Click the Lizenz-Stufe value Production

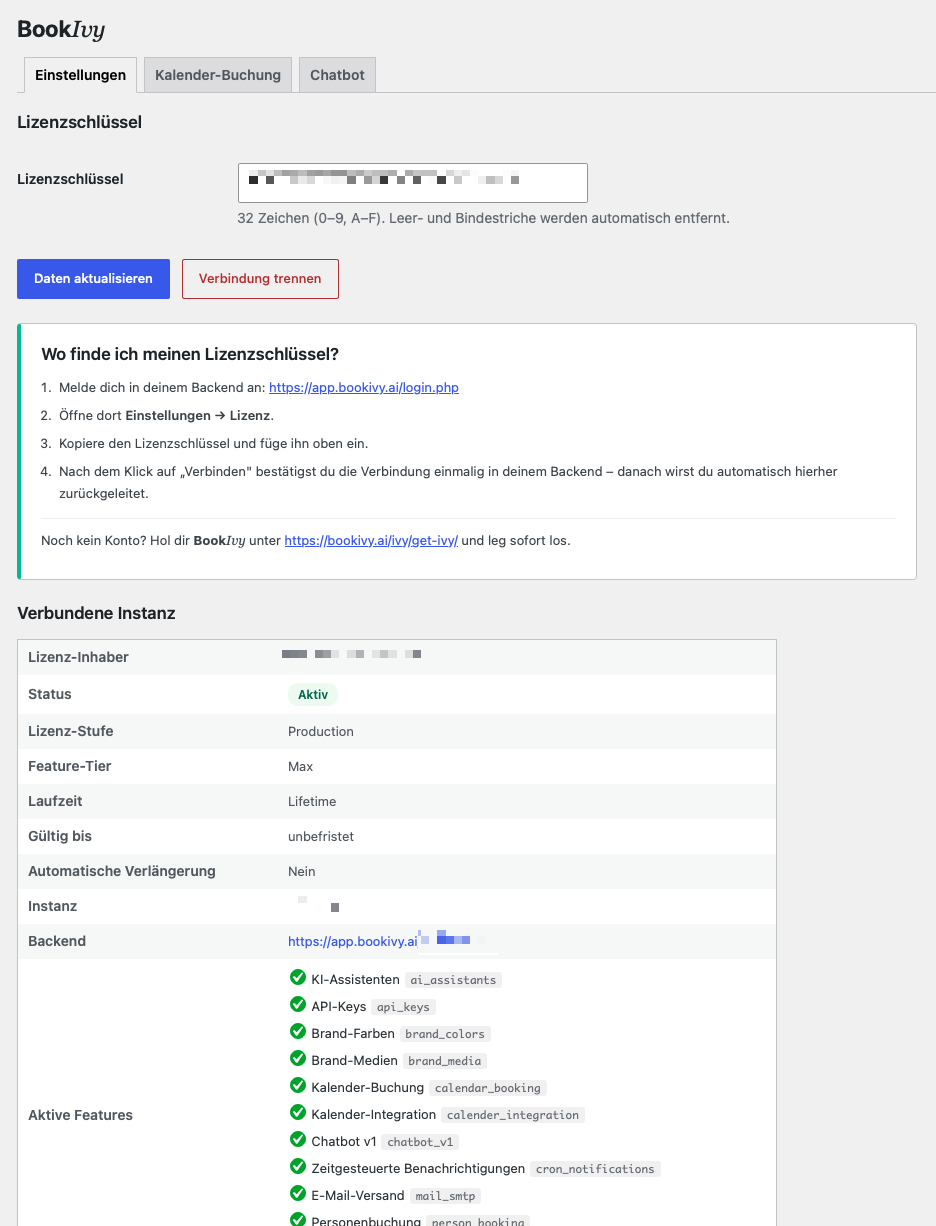pyautogui.click(x=321, y=731)
